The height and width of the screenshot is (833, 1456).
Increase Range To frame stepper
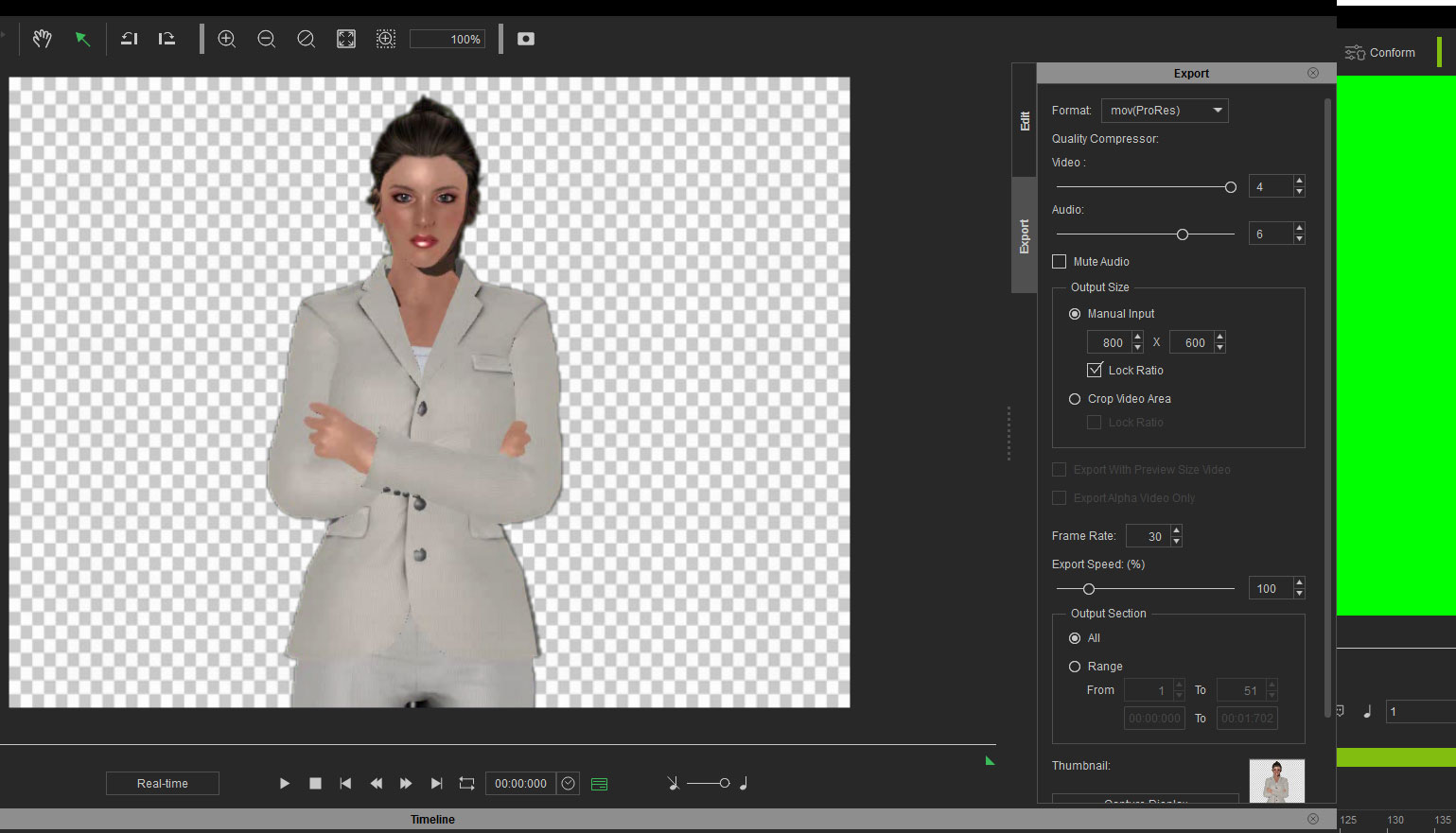click(x=1272, y=685)
